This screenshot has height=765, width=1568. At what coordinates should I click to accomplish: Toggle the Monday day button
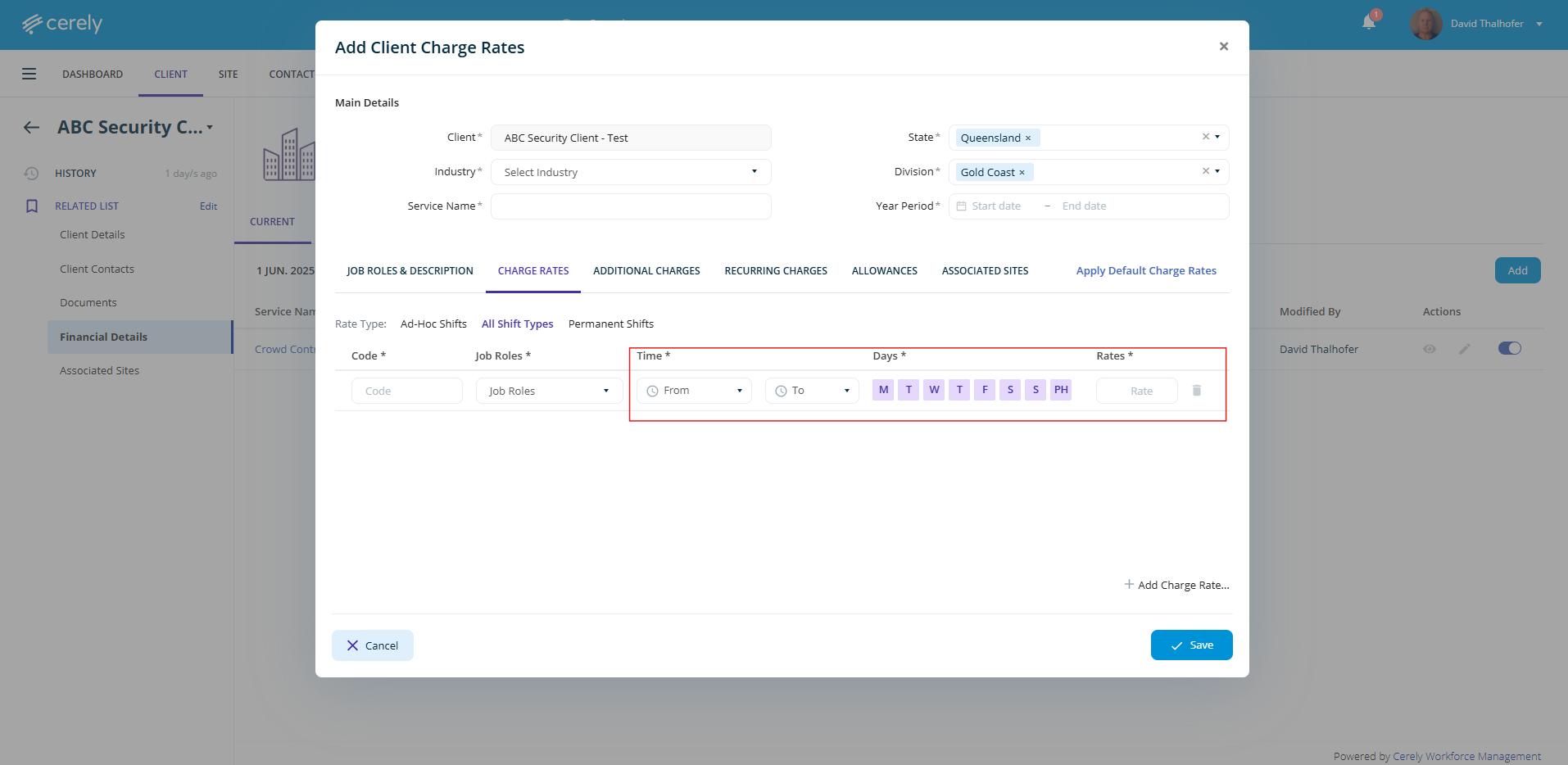(x=883, y=390)
